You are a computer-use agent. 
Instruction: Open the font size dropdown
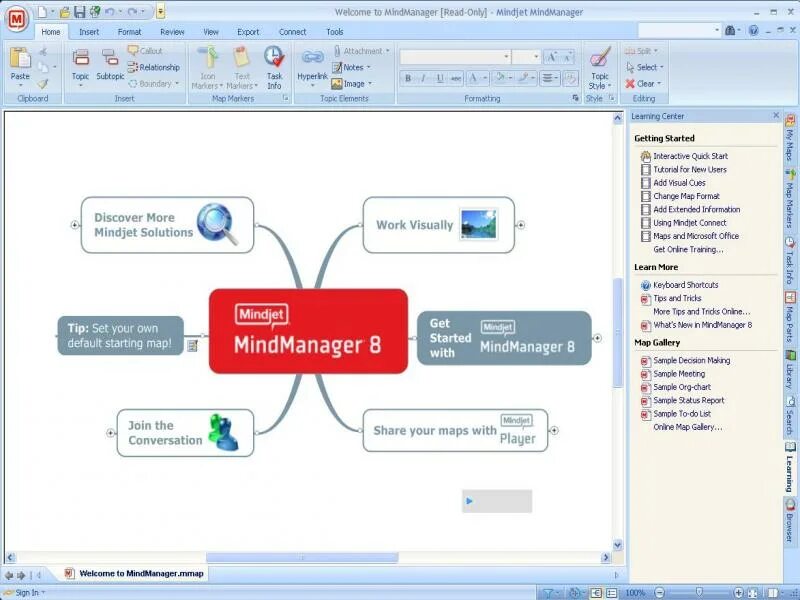[x=536, y=57]
